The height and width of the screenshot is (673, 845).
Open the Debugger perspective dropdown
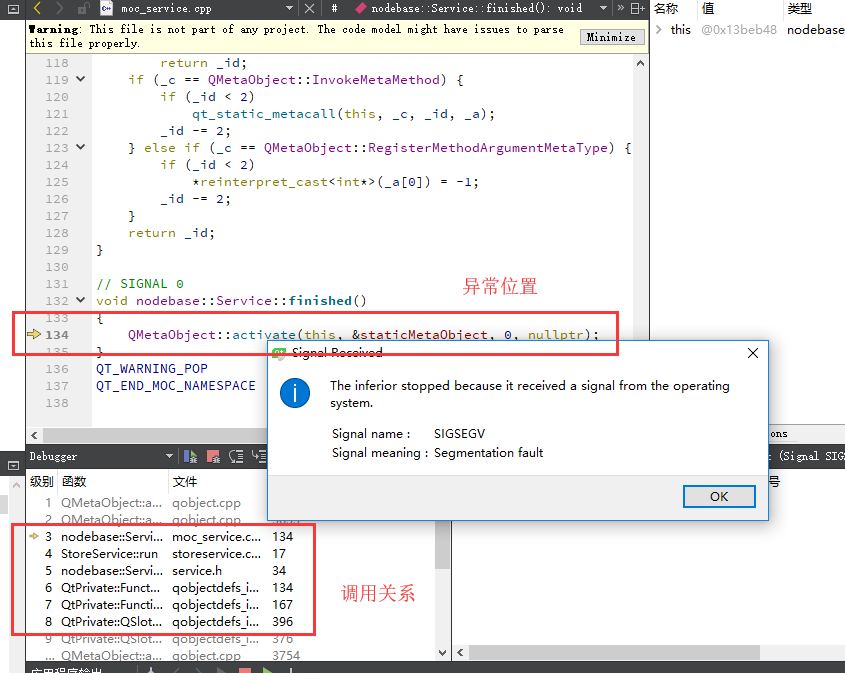coord(169,457)
